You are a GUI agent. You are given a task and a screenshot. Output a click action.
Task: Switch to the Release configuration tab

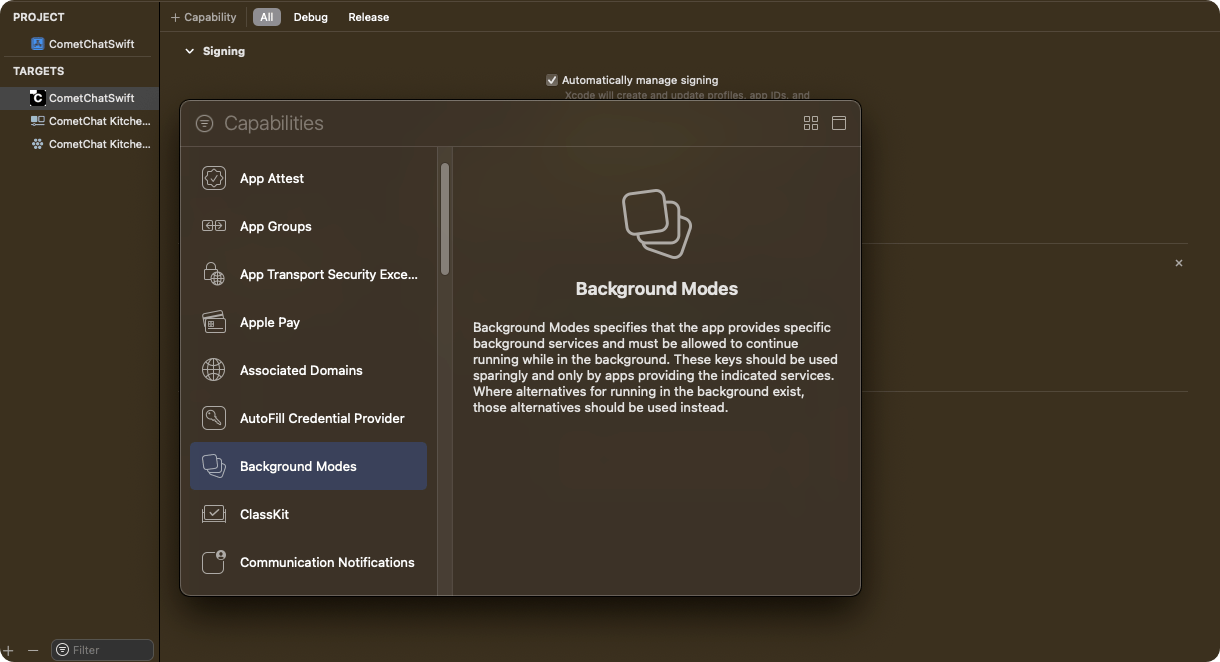(368, 17)
